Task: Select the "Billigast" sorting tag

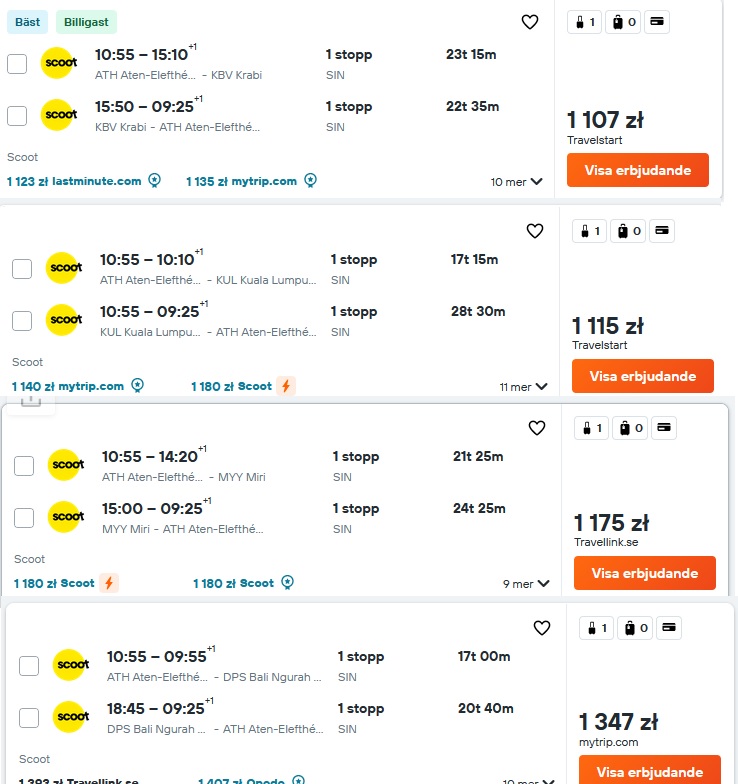Action: (86, 22)
